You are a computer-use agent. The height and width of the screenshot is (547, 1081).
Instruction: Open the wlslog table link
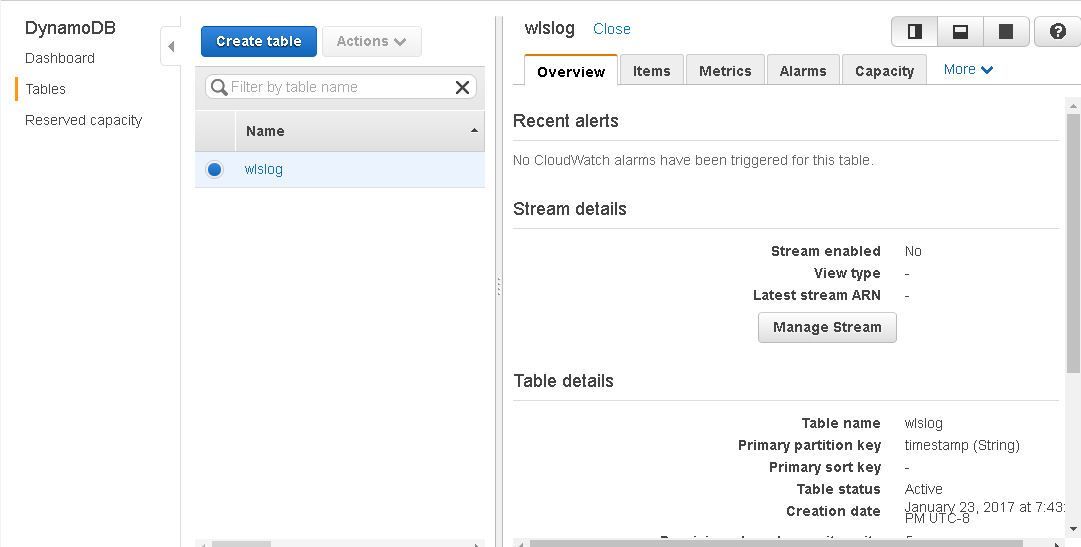(263, 169)
